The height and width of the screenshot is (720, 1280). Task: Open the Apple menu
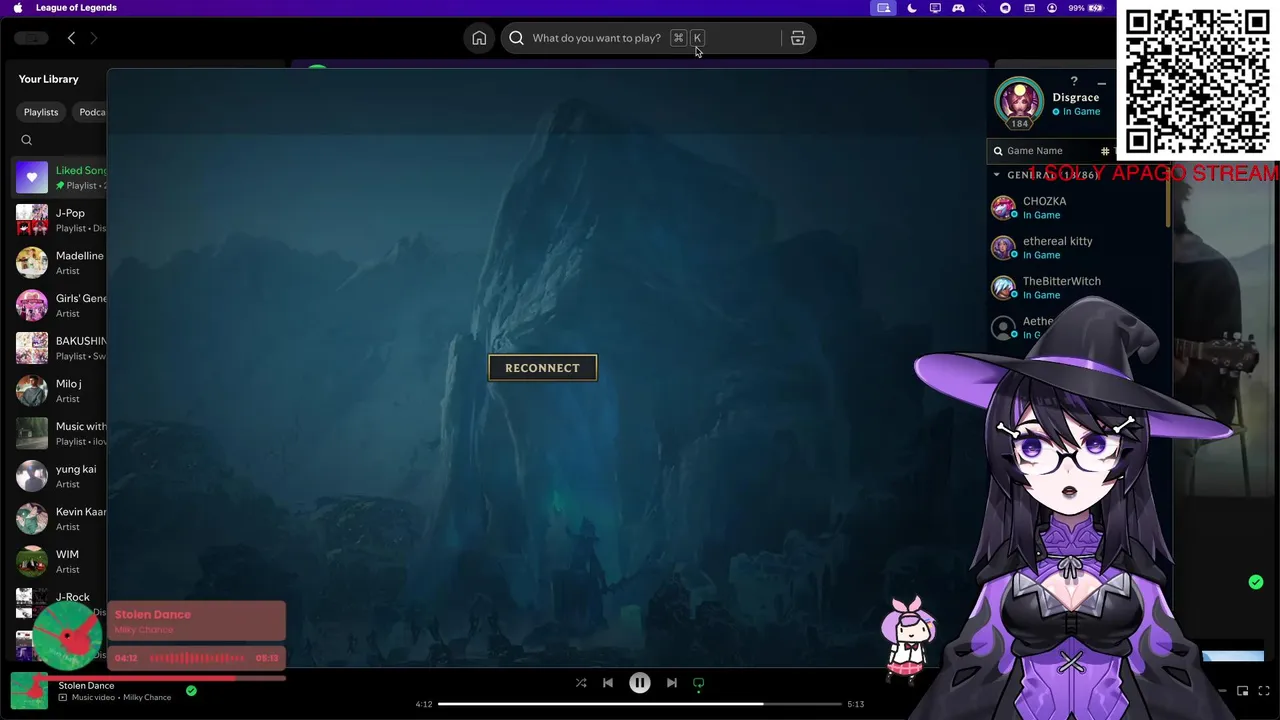click(18, 8)
